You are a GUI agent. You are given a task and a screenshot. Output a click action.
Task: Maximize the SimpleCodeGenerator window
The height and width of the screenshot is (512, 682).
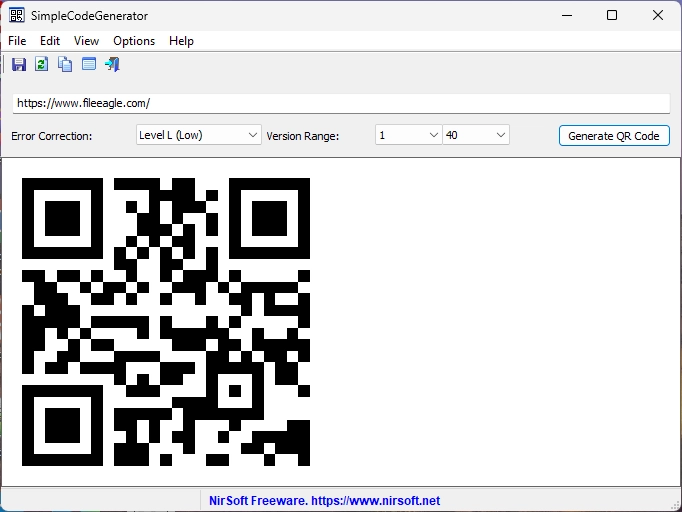pyautogui.click(x=612, y=16)
